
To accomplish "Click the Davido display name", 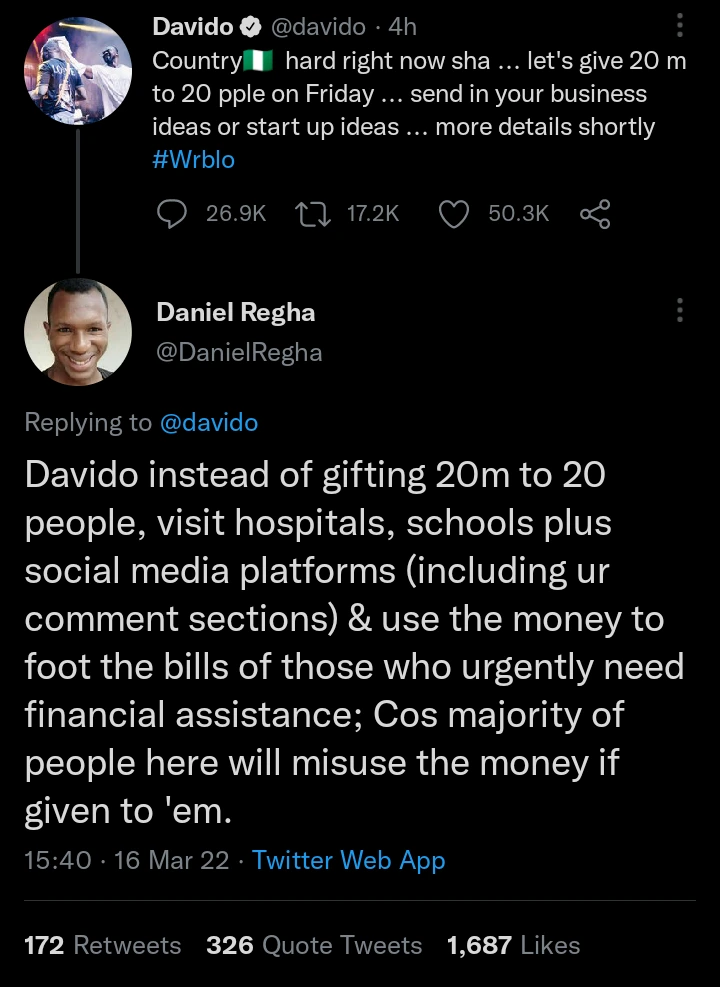I will 192,28.
